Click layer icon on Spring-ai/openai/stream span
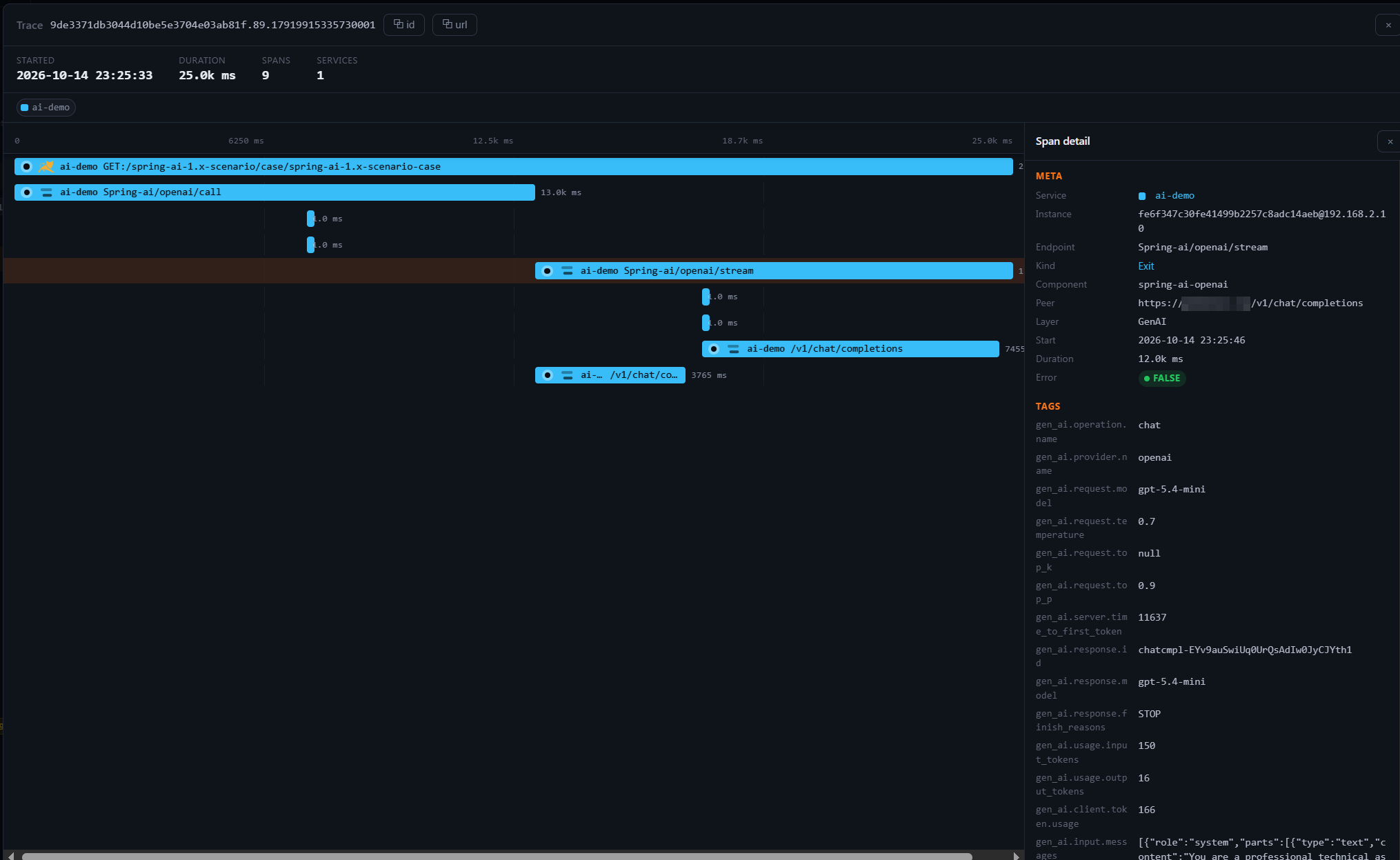1400x860 pixels. tap(567, 271)
